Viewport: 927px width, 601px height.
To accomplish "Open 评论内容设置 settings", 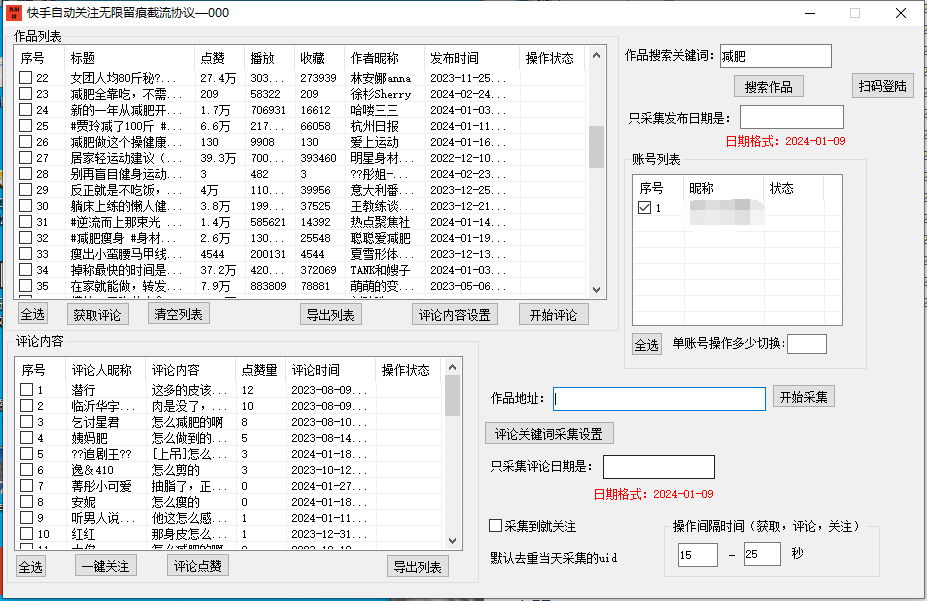I will pyautogui.click(x=454, y=315).
